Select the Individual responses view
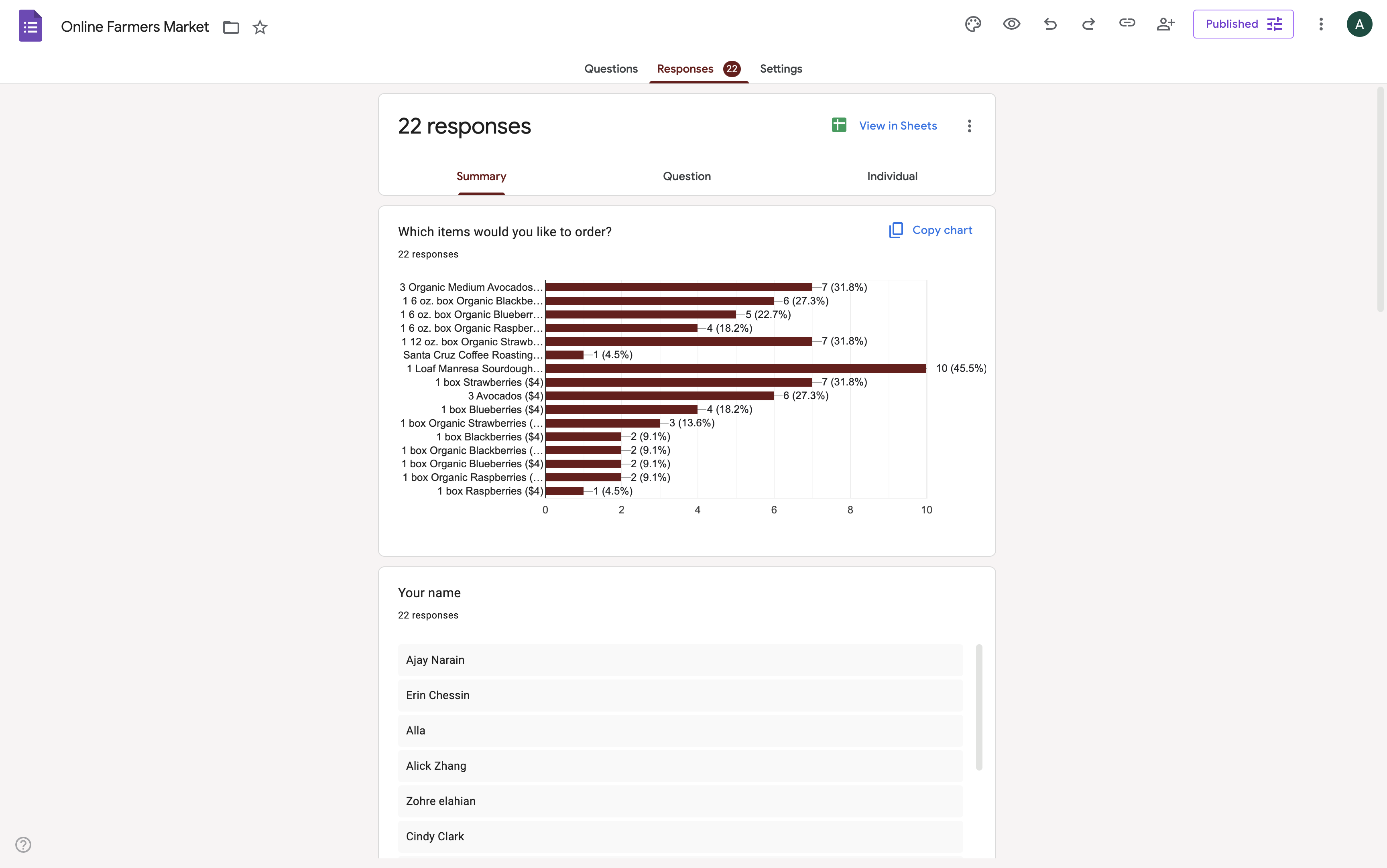This screenshot has width=1387, height=868. [891, 176]
